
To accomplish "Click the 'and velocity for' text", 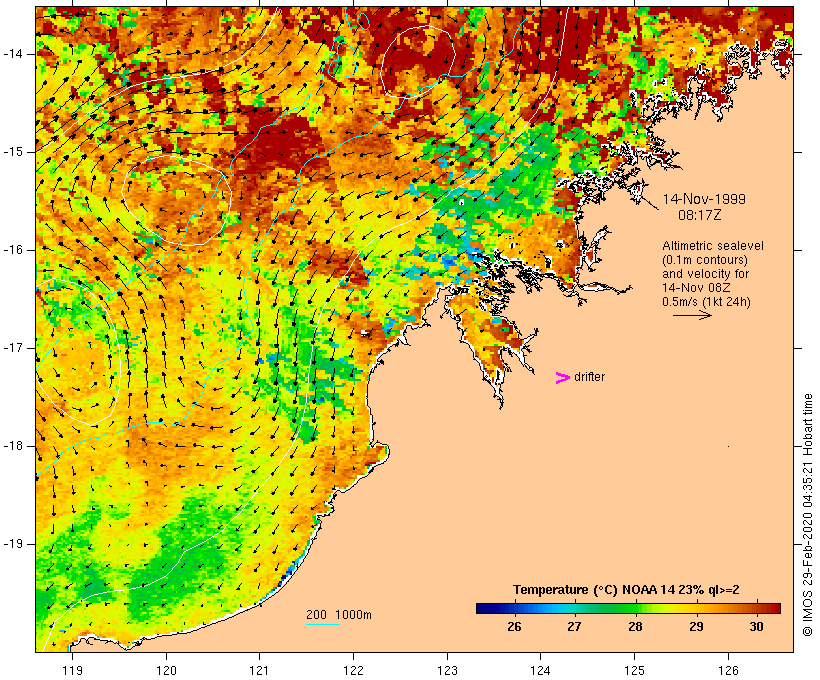I will [x=705, y=274].
